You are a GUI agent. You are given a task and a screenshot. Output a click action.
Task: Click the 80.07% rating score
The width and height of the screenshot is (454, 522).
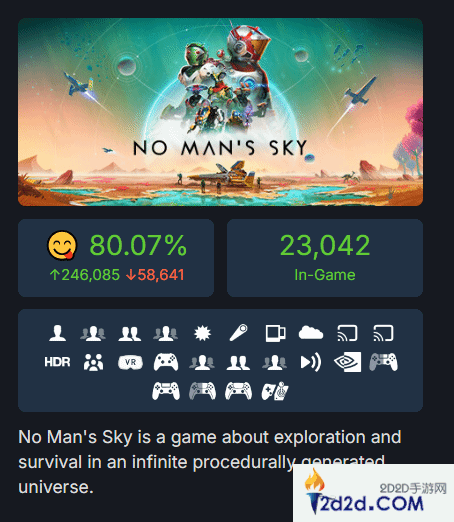click(138, 245)
